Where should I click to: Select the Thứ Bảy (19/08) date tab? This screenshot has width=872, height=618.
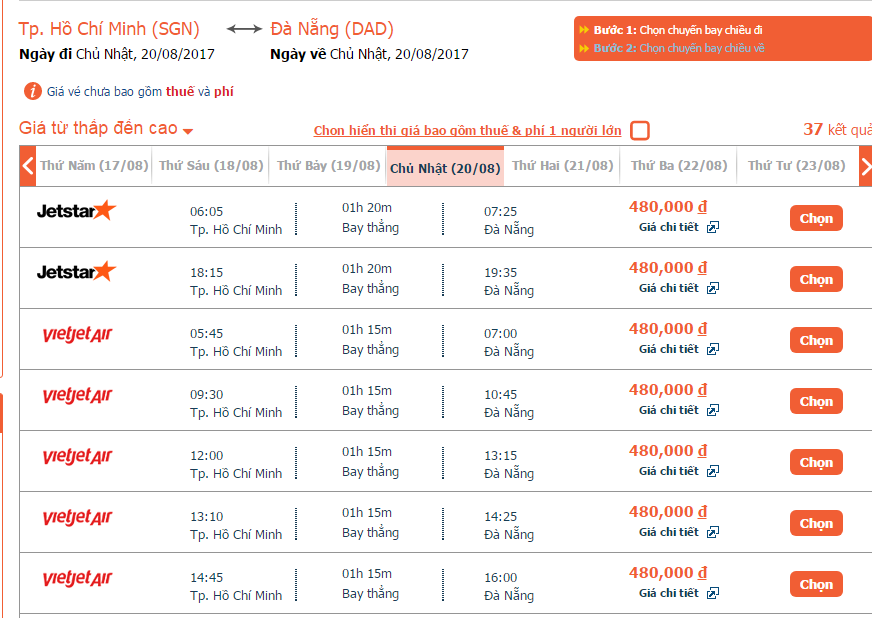[x=327, y=166]
